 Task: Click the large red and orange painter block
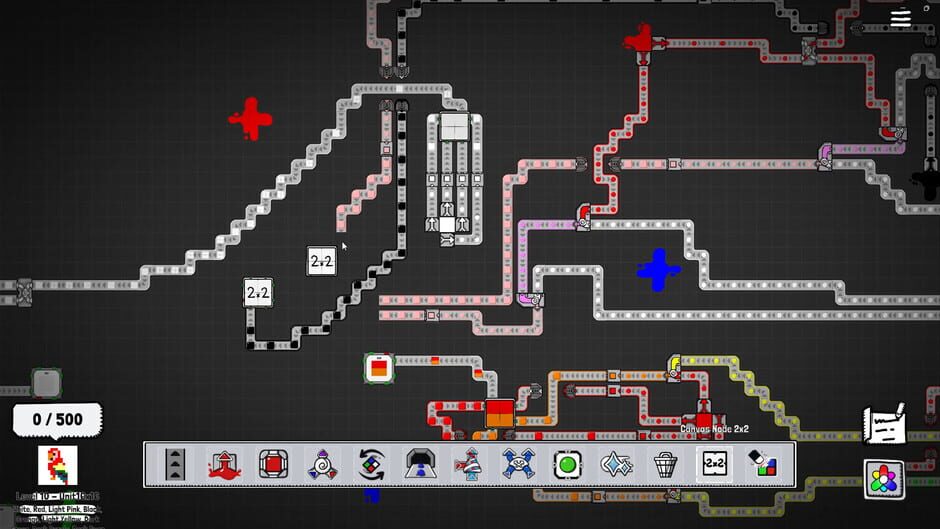click(500, 414)
